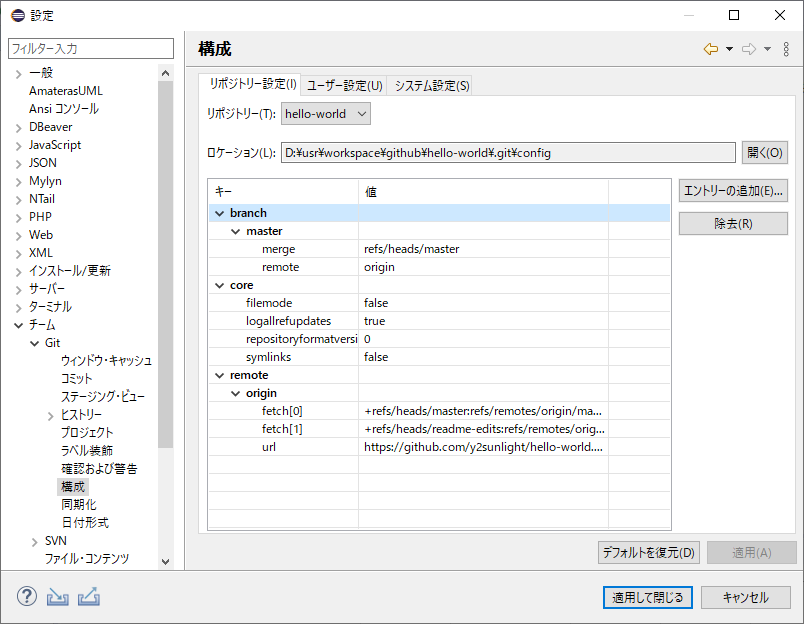Click the export preferences icon

(x=89, y=597)
